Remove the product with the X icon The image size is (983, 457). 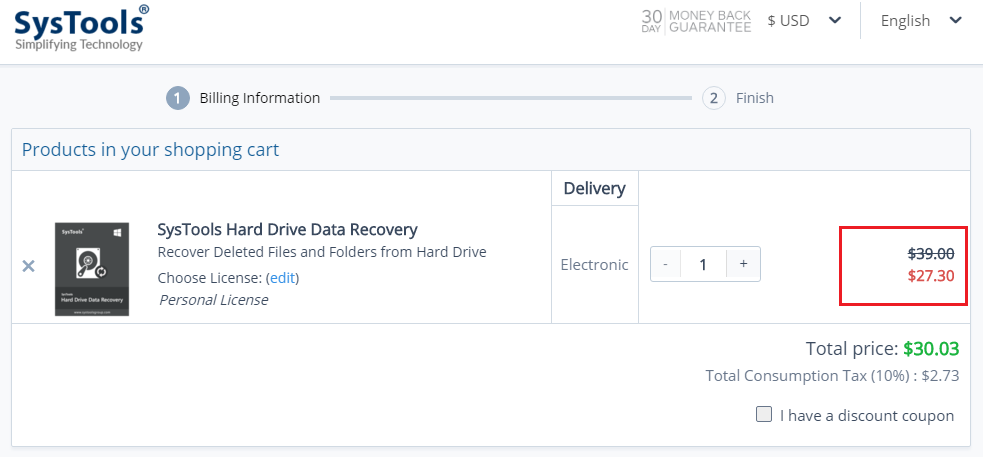coord(28,266)
